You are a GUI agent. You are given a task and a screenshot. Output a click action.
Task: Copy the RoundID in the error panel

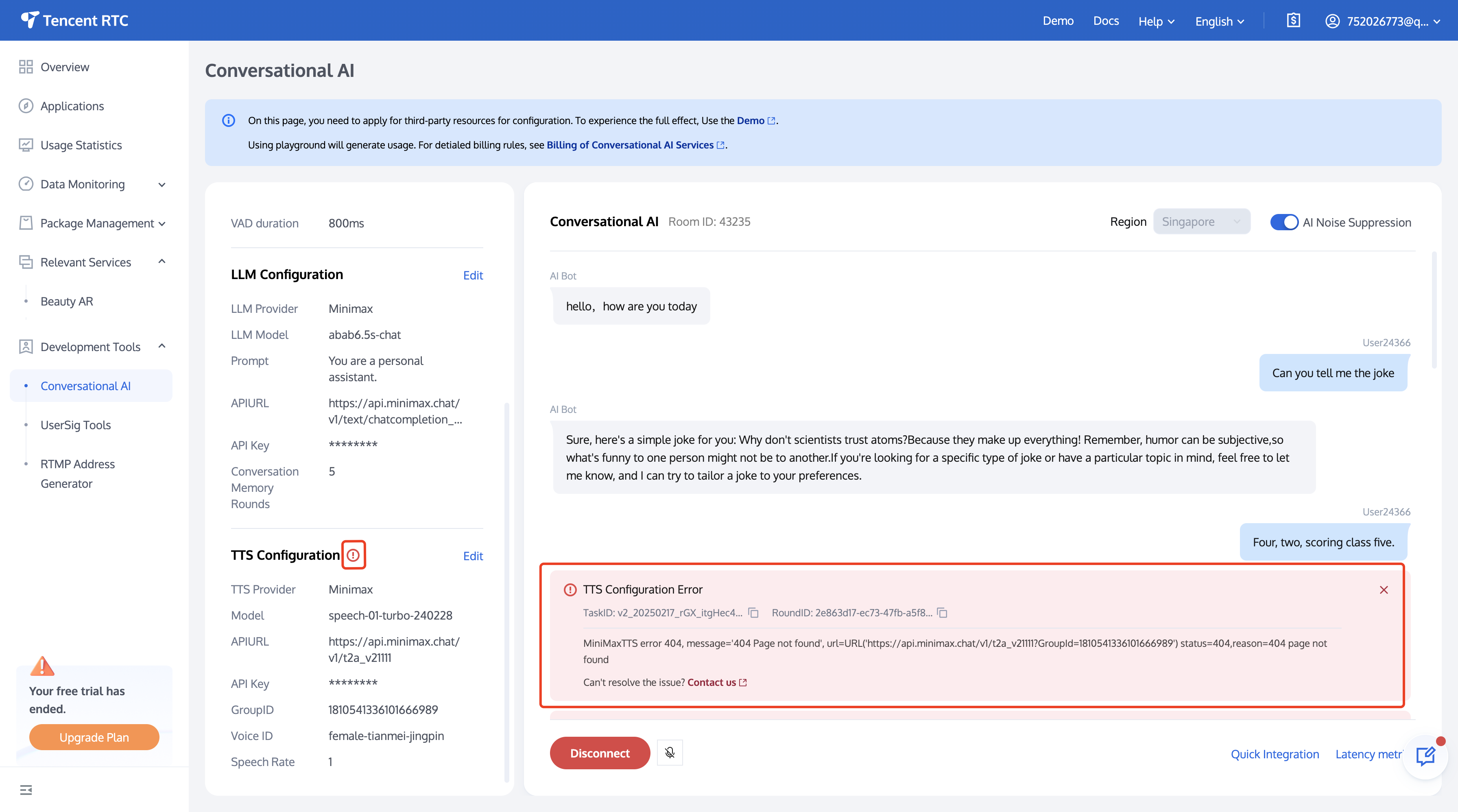click(x=943, y=613)
